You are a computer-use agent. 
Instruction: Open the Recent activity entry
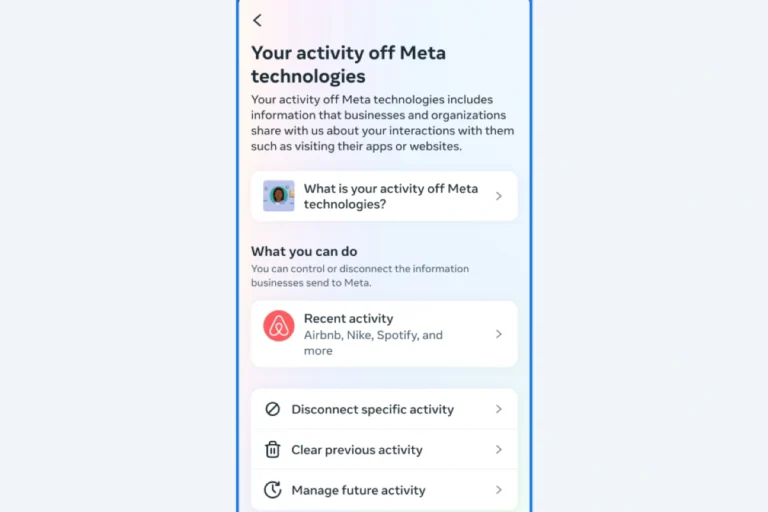coord(384,334)
